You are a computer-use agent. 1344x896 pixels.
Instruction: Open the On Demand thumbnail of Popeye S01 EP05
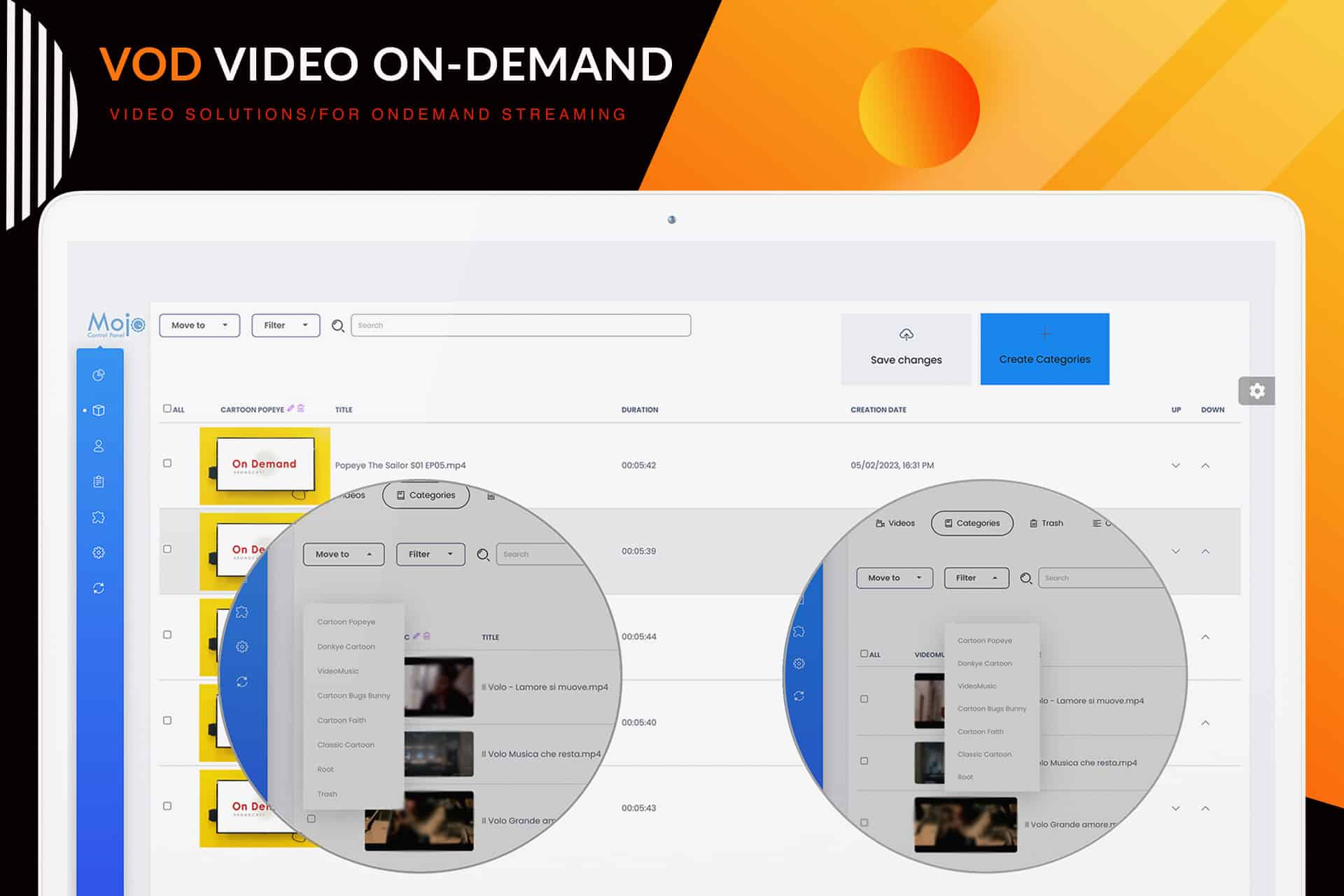pyautogui.click(x=265, y=465)
